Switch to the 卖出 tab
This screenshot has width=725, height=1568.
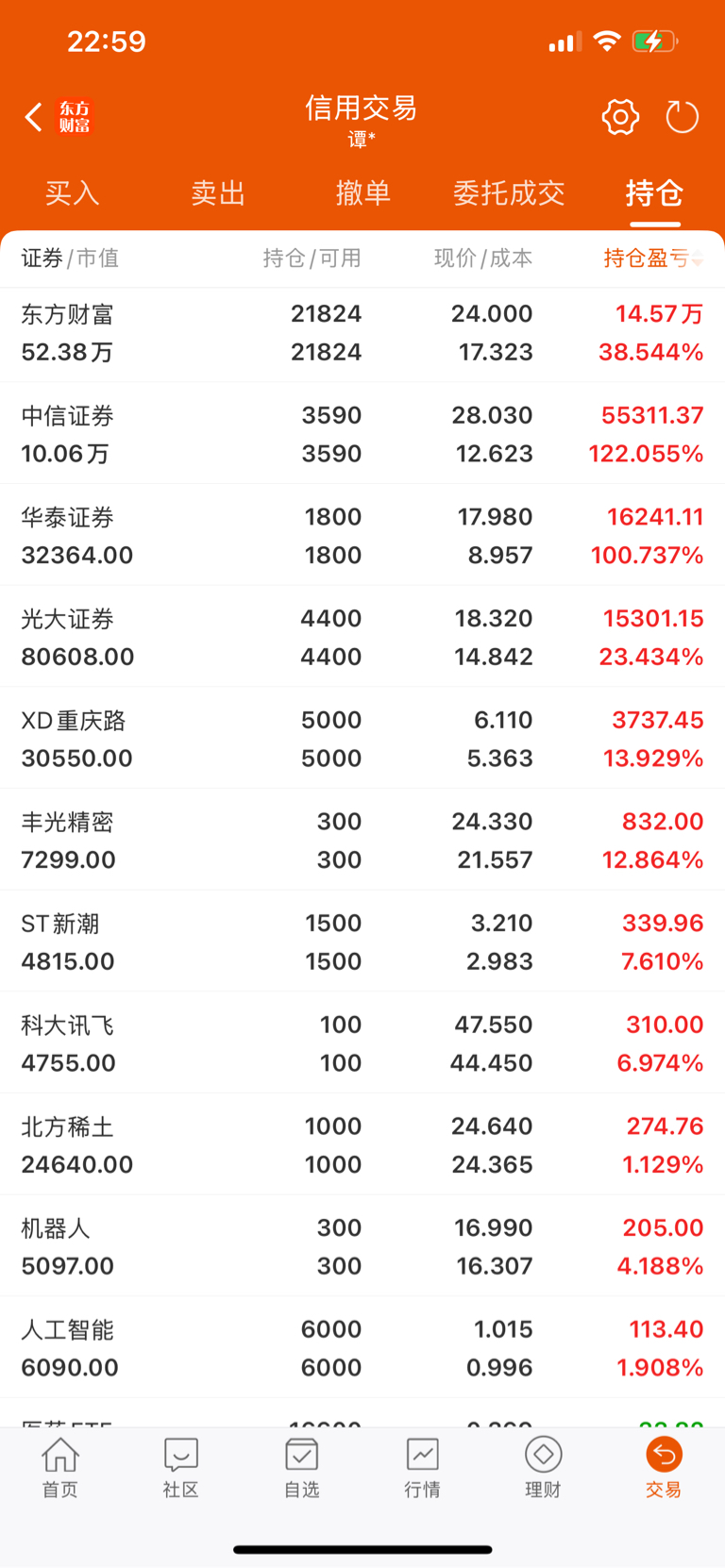pos(218,193)
